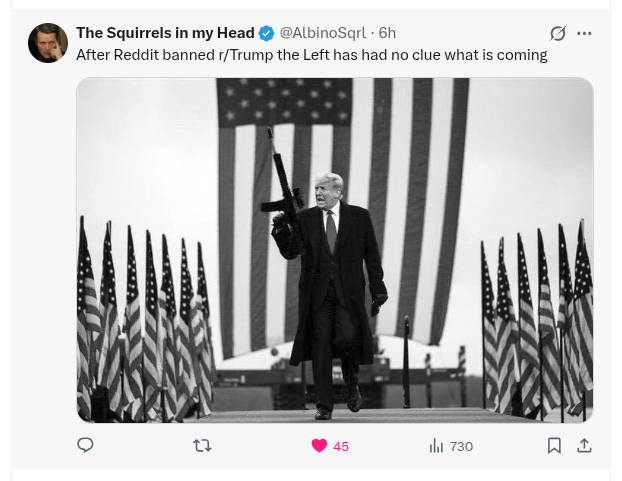Share the post using the upload arrow icon
Image resolution: width=622 pixels, height=481 pixels.
[x=584, y=446]
